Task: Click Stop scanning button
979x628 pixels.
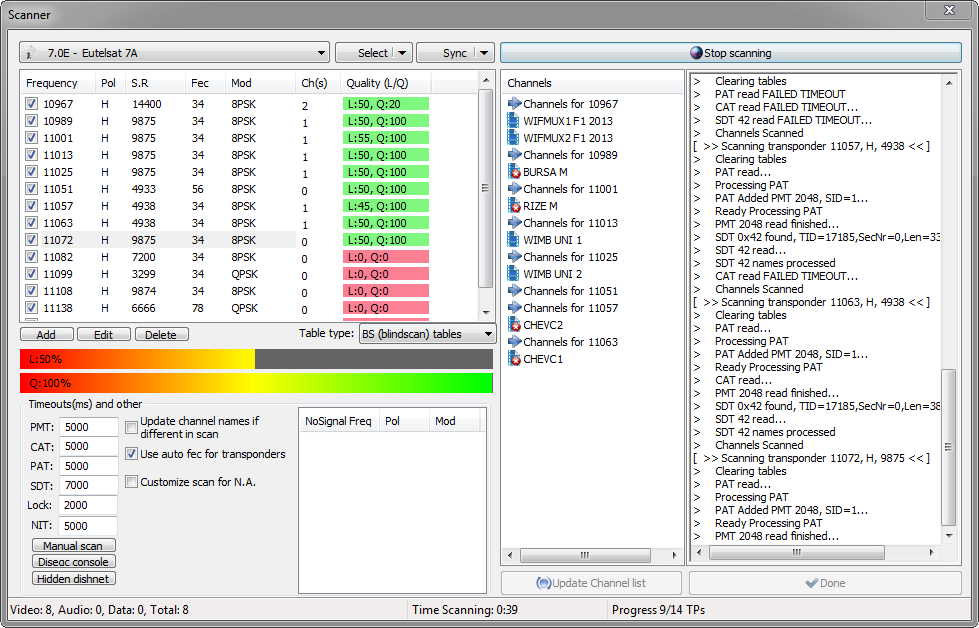Action: point(731,53)
